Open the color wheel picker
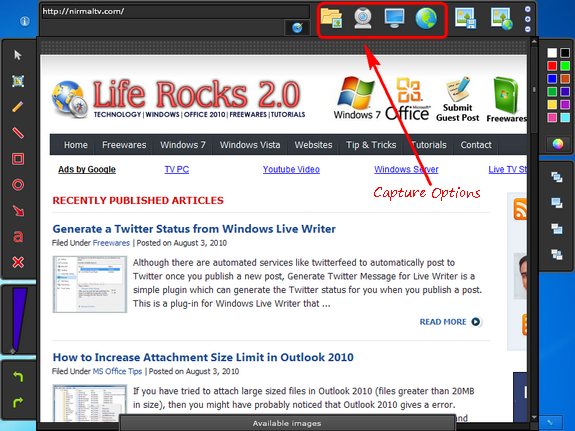 coord(558,144)
